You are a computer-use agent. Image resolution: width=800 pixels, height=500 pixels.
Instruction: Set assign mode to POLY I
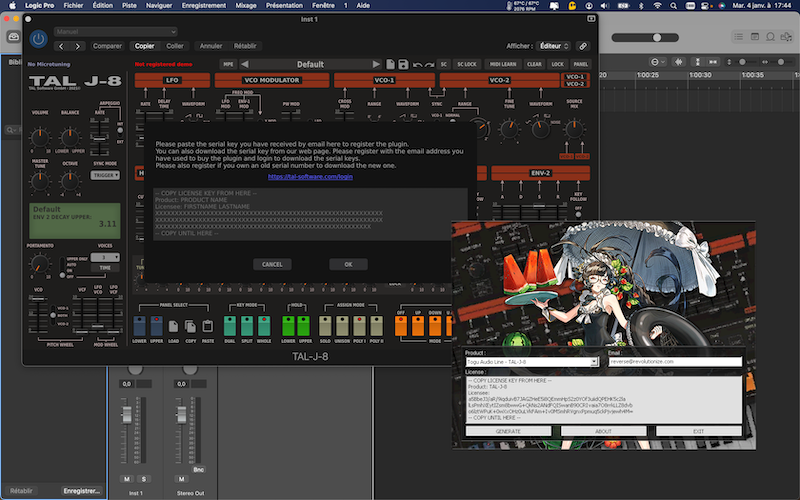pos(359,326)
